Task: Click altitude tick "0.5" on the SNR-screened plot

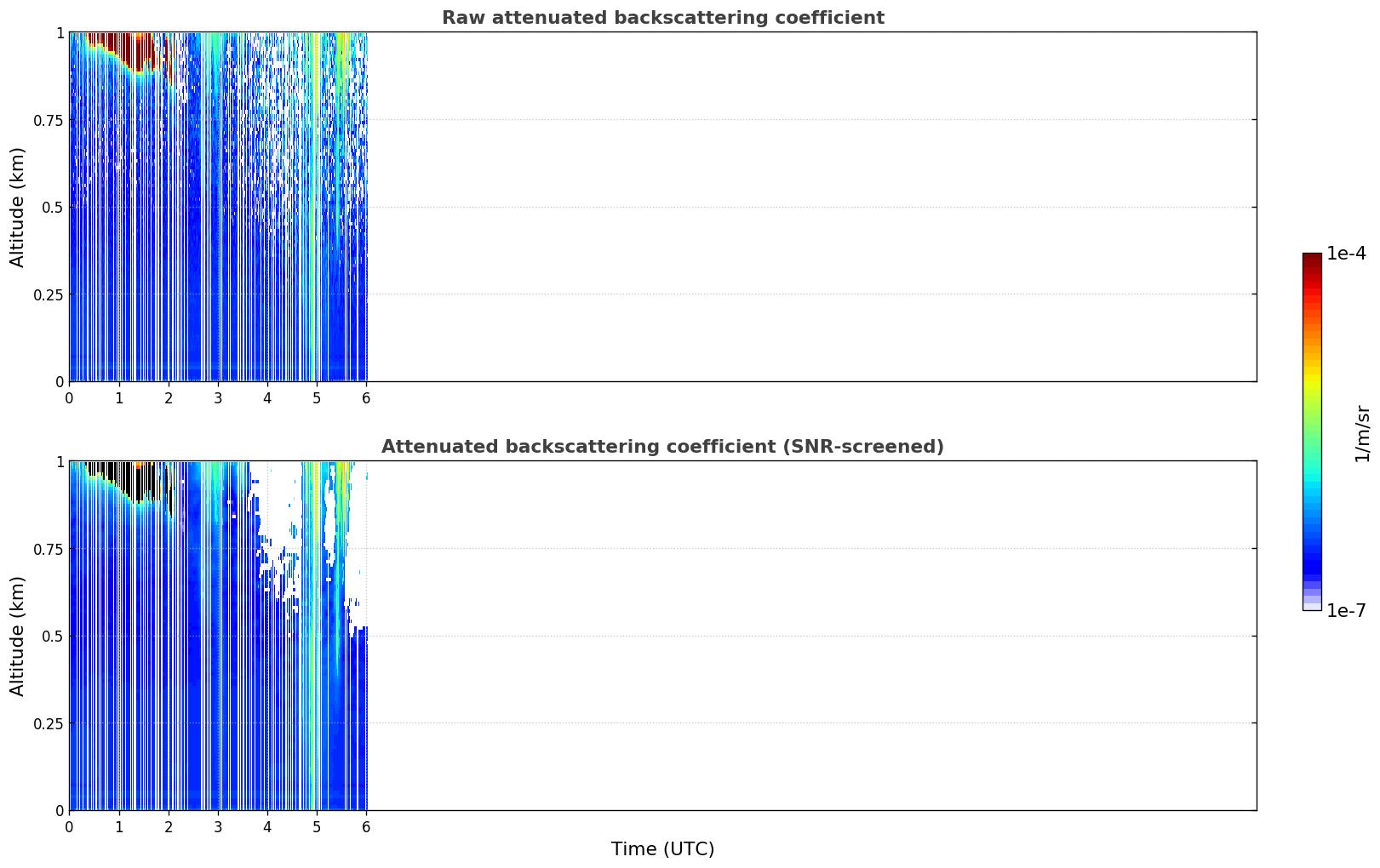Action: [x=54, y=636]
